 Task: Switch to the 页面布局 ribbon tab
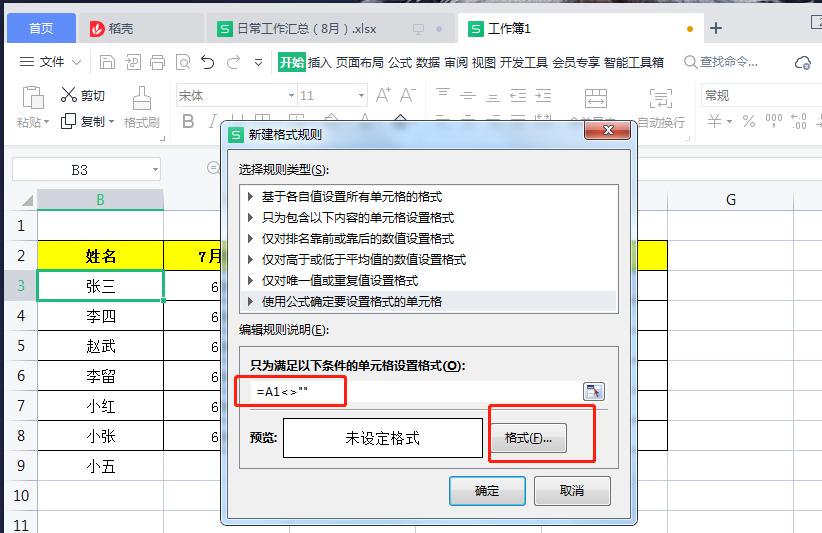[x=360, y=62]
